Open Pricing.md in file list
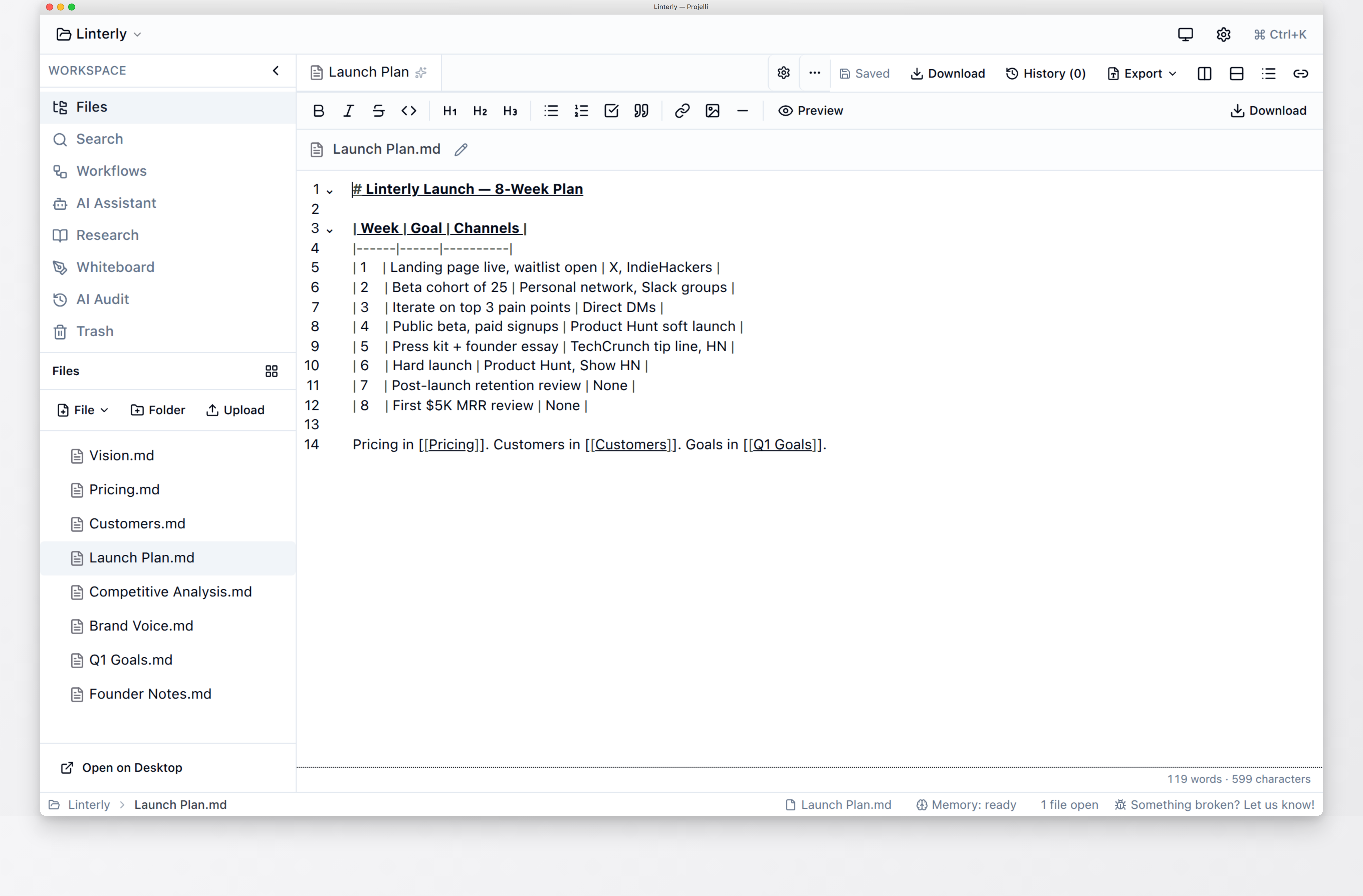Image resolution: width=1363 pixels, height=896 pixels. coord(168,490)
